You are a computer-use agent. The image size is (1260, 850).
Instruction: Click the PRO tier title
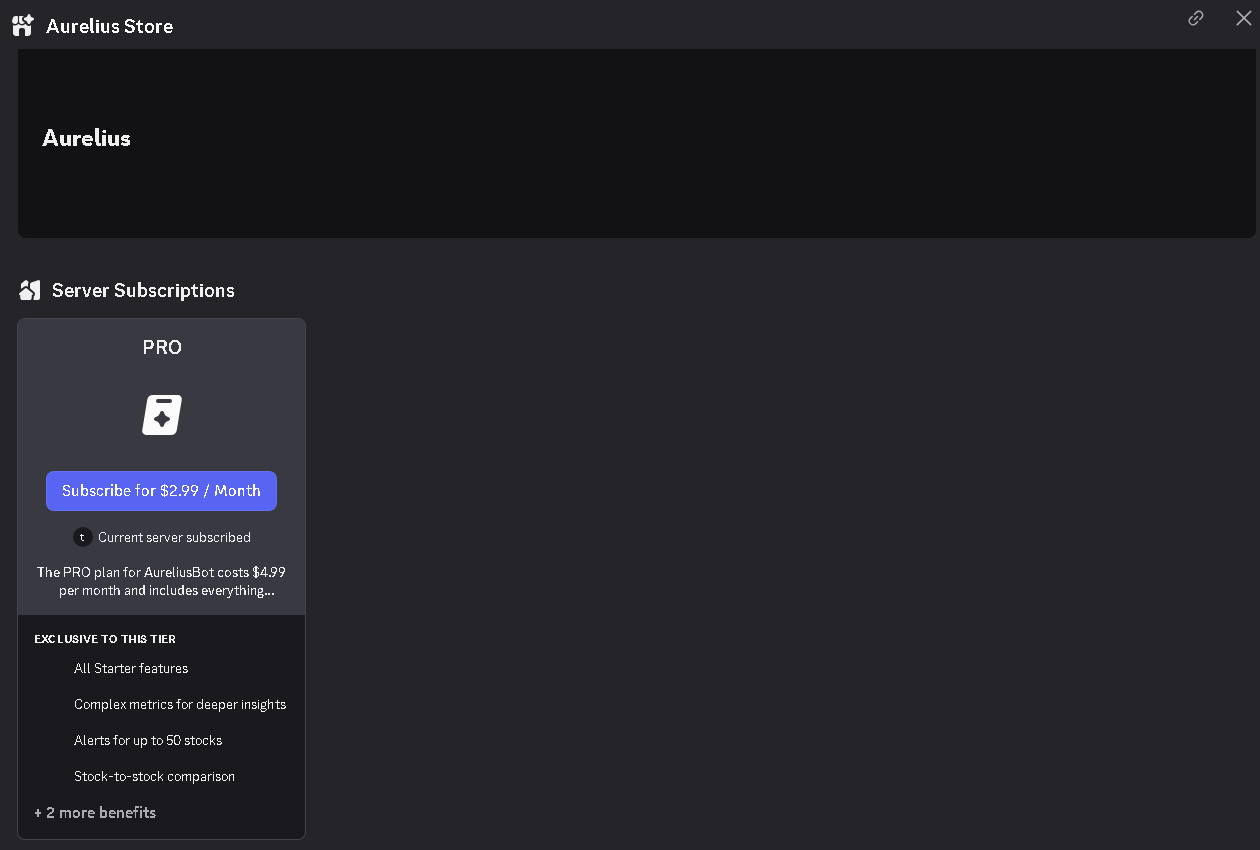pyautogui.click(x=162, y=347)
